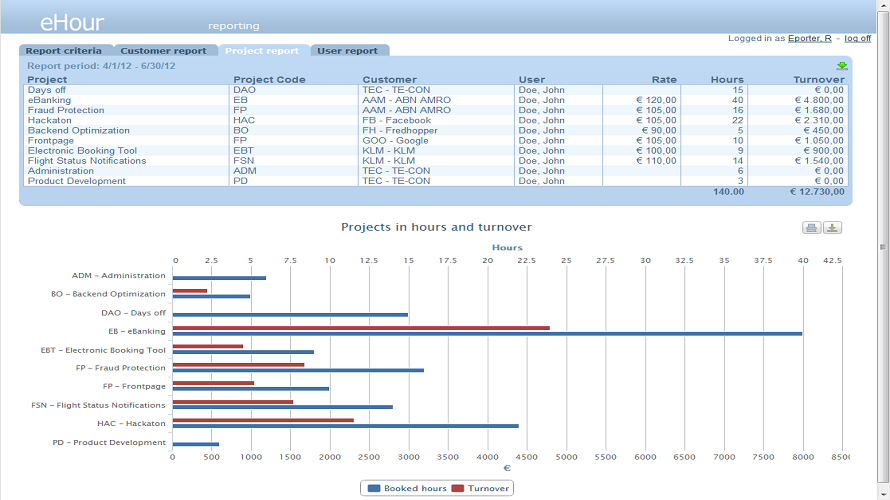Print the projects chart
Screen dimensions: 890x500
click(x=811, y=228)
